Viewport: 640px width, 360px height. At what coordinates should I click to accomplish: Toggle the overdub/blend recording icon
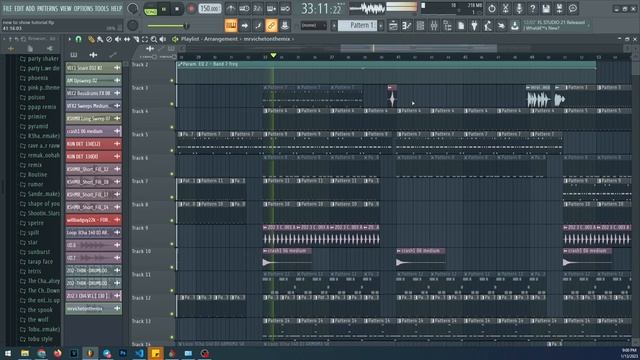[x=271, y=9]
